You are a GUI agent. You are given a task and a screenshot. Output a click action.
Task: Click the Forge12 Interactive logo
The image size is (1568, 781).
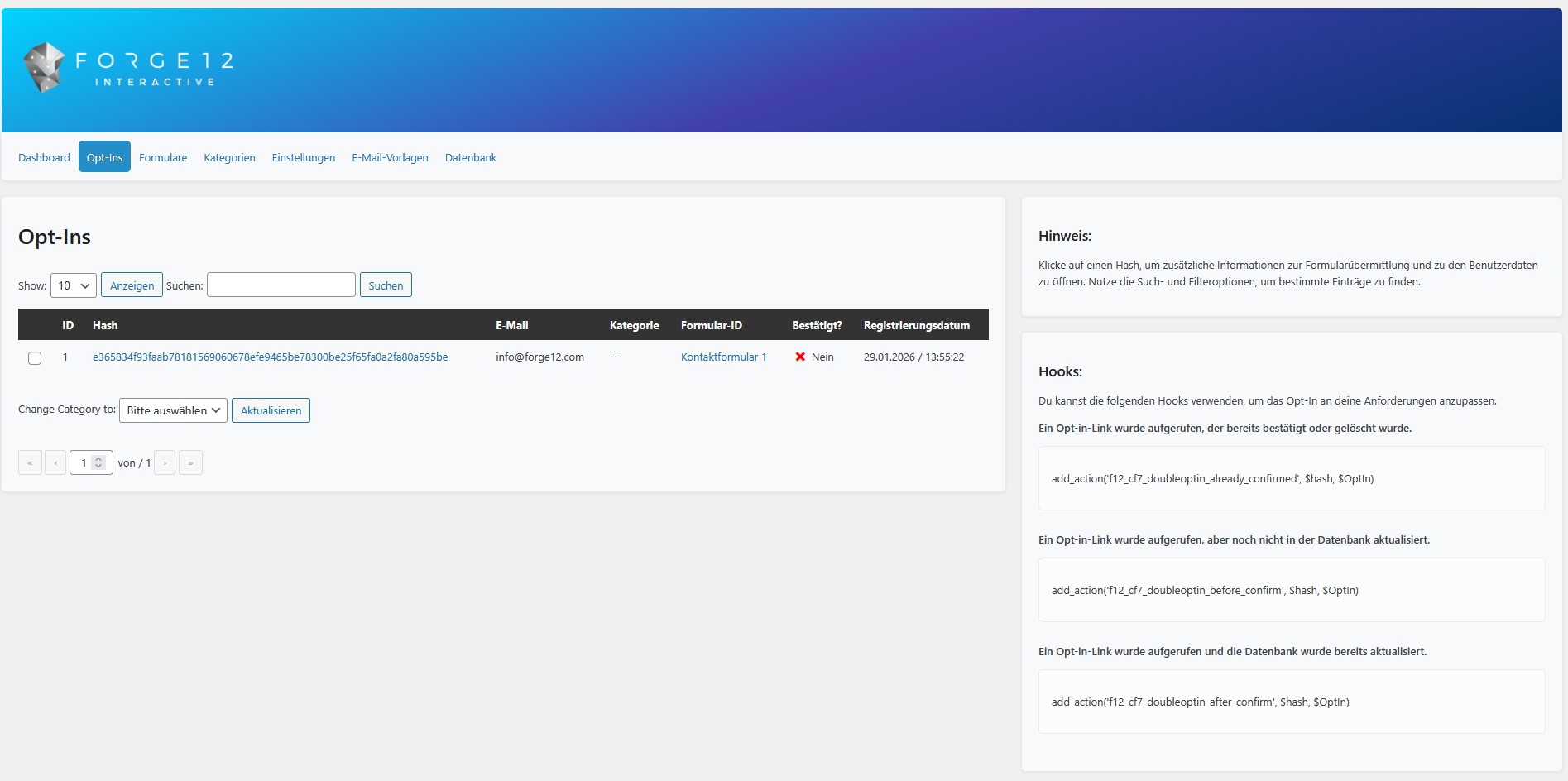coord(128,68)
